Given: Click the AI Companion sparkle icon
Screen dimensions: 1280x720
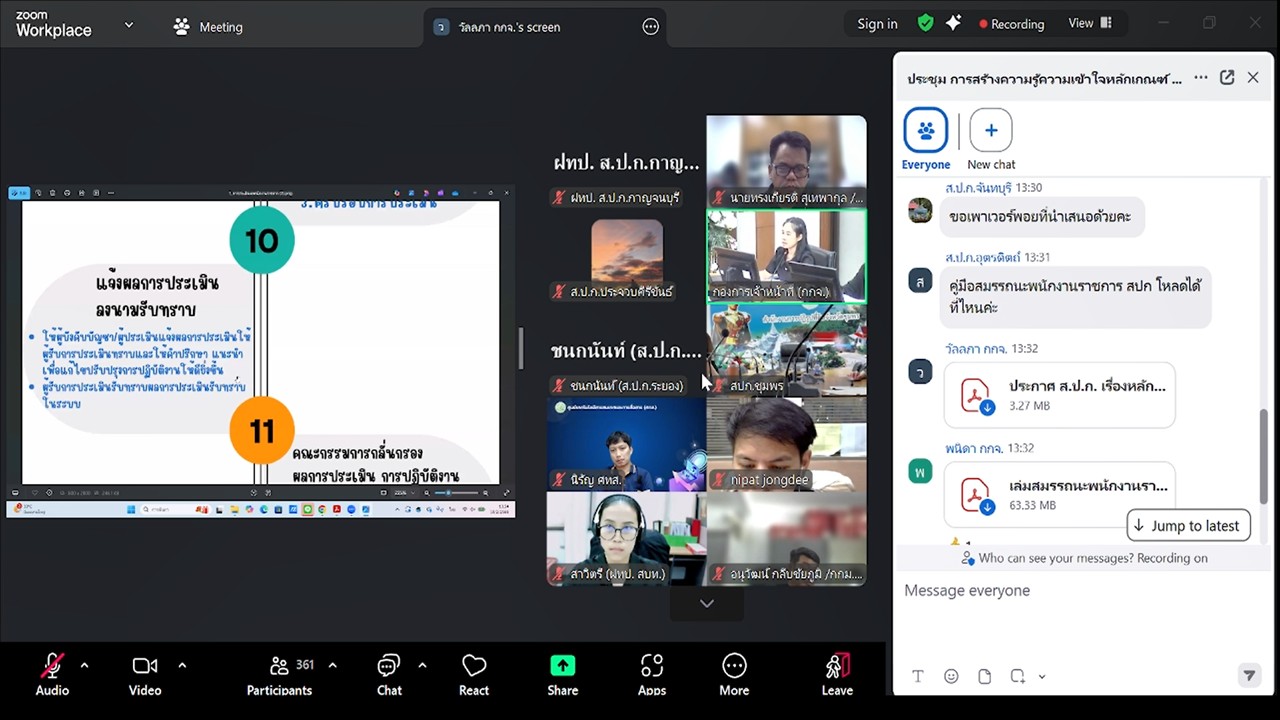Looking at the screenshot, I should pyautogui.click(x=953, y=23).
